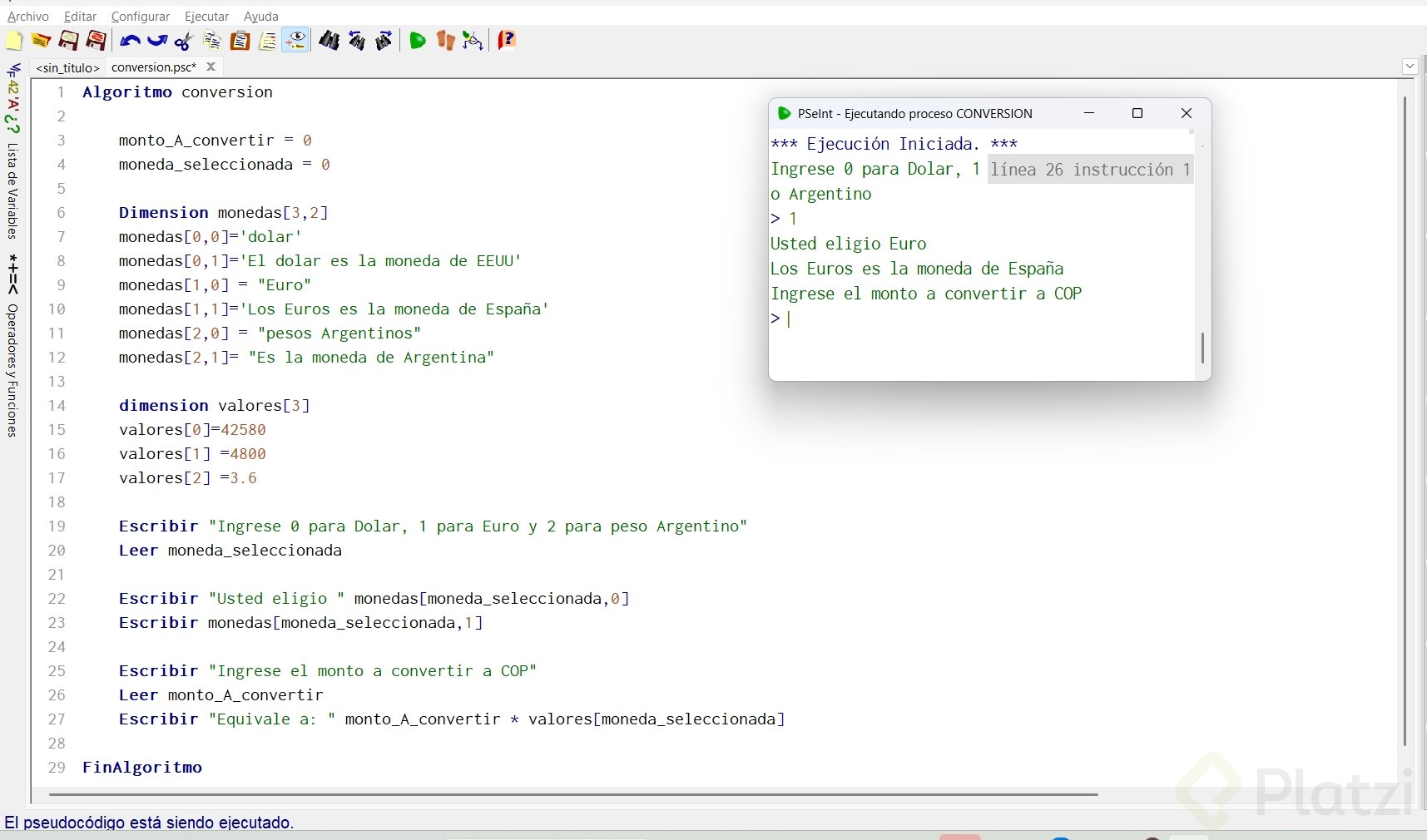
Task: Click line 'valores[2] =3.6'
Action: pos(188,478)
